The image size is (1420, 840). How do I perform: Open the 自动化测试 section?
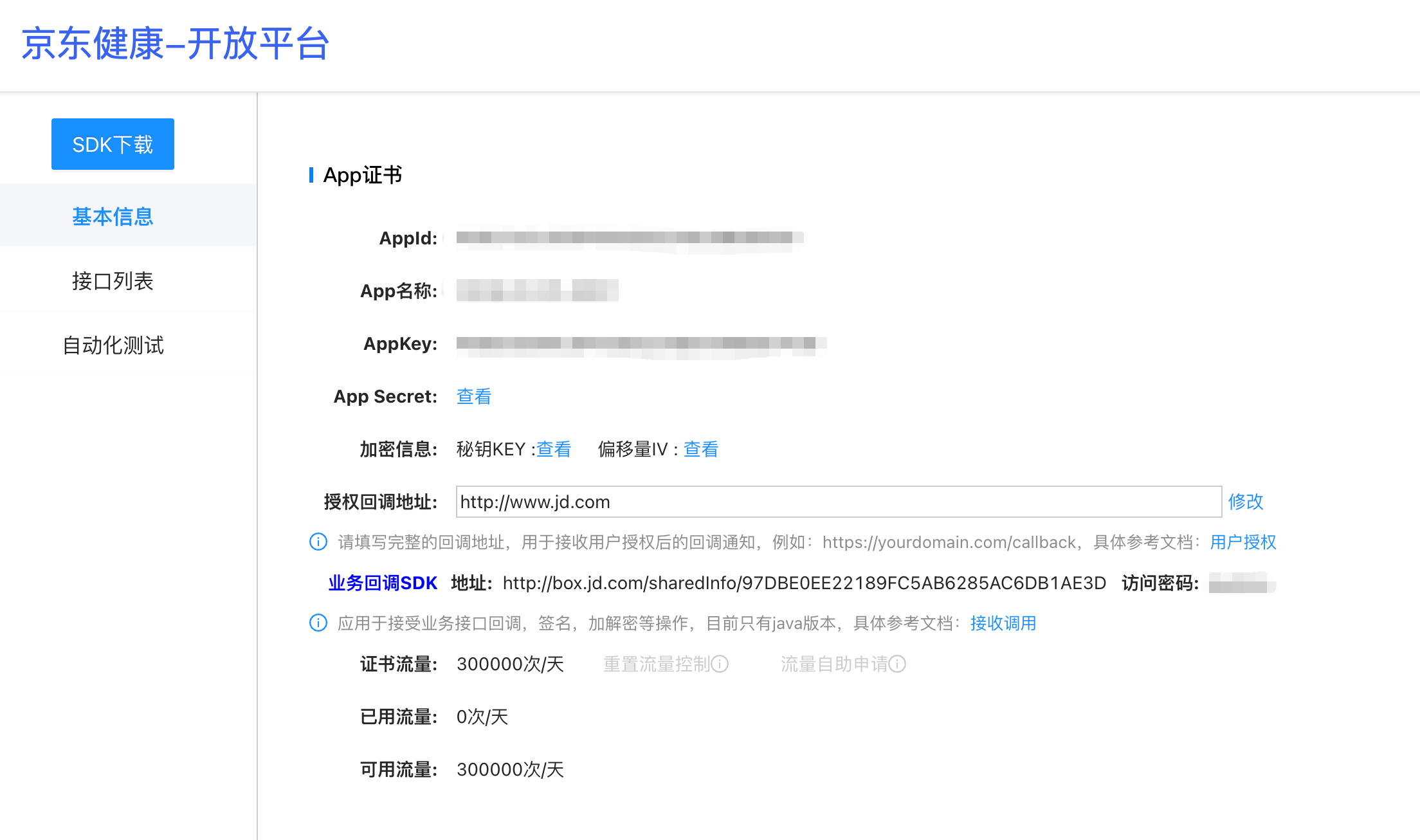coord(113,345)
